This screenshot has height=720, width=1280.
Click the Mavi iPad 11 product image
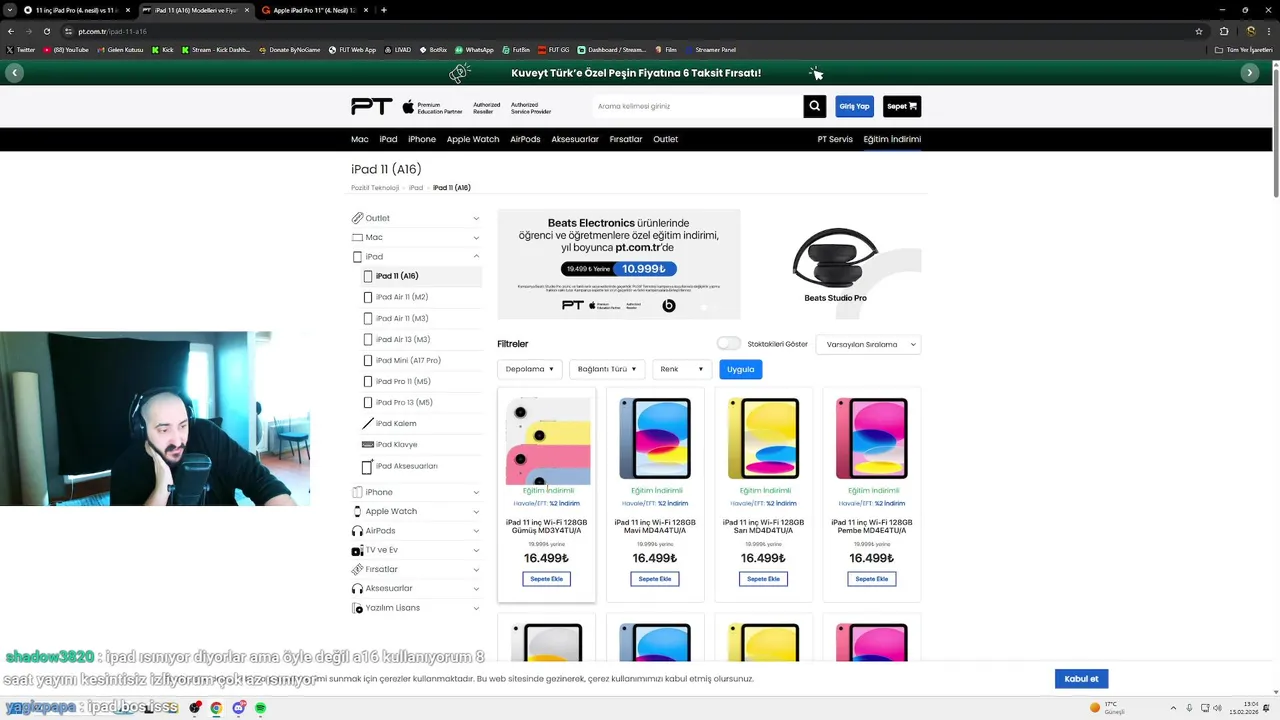click(655, 438)
